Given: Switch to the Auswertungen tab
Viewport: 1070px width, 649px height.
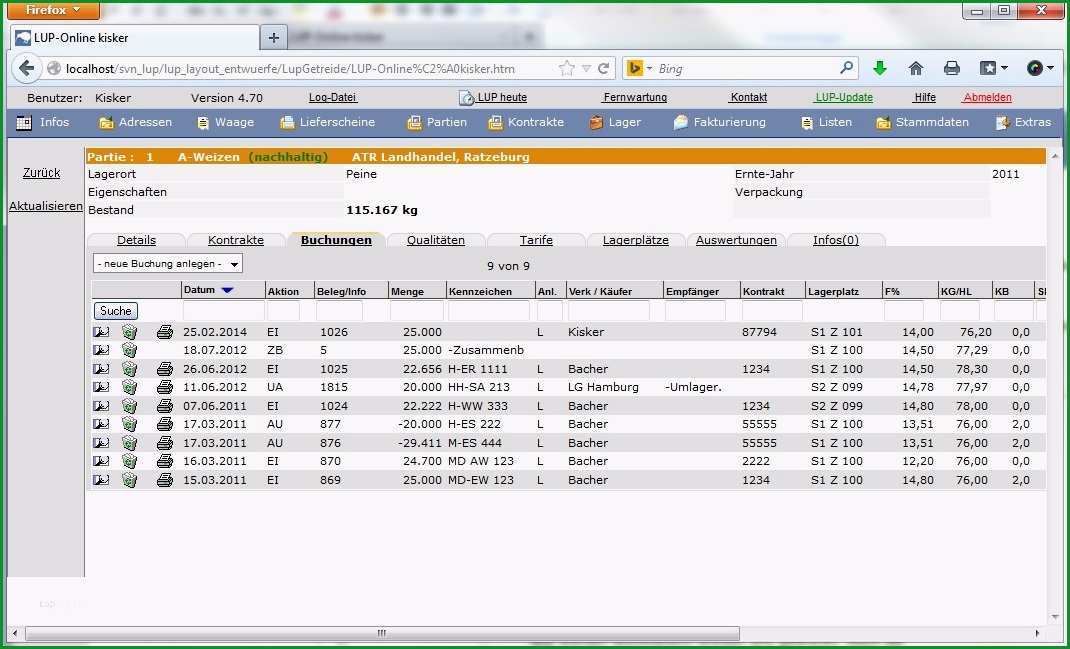Looking at the screenshot, I should point(736,240).
